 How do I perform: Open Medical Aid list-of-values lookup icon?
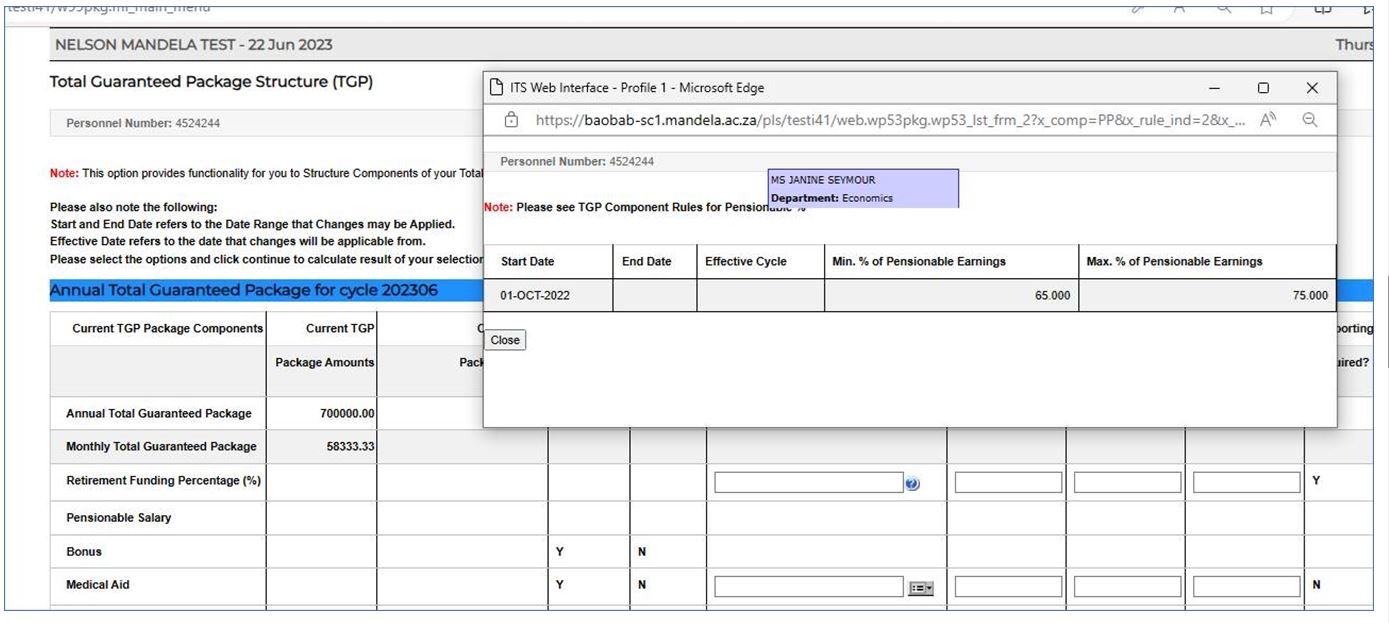[919, 588]
